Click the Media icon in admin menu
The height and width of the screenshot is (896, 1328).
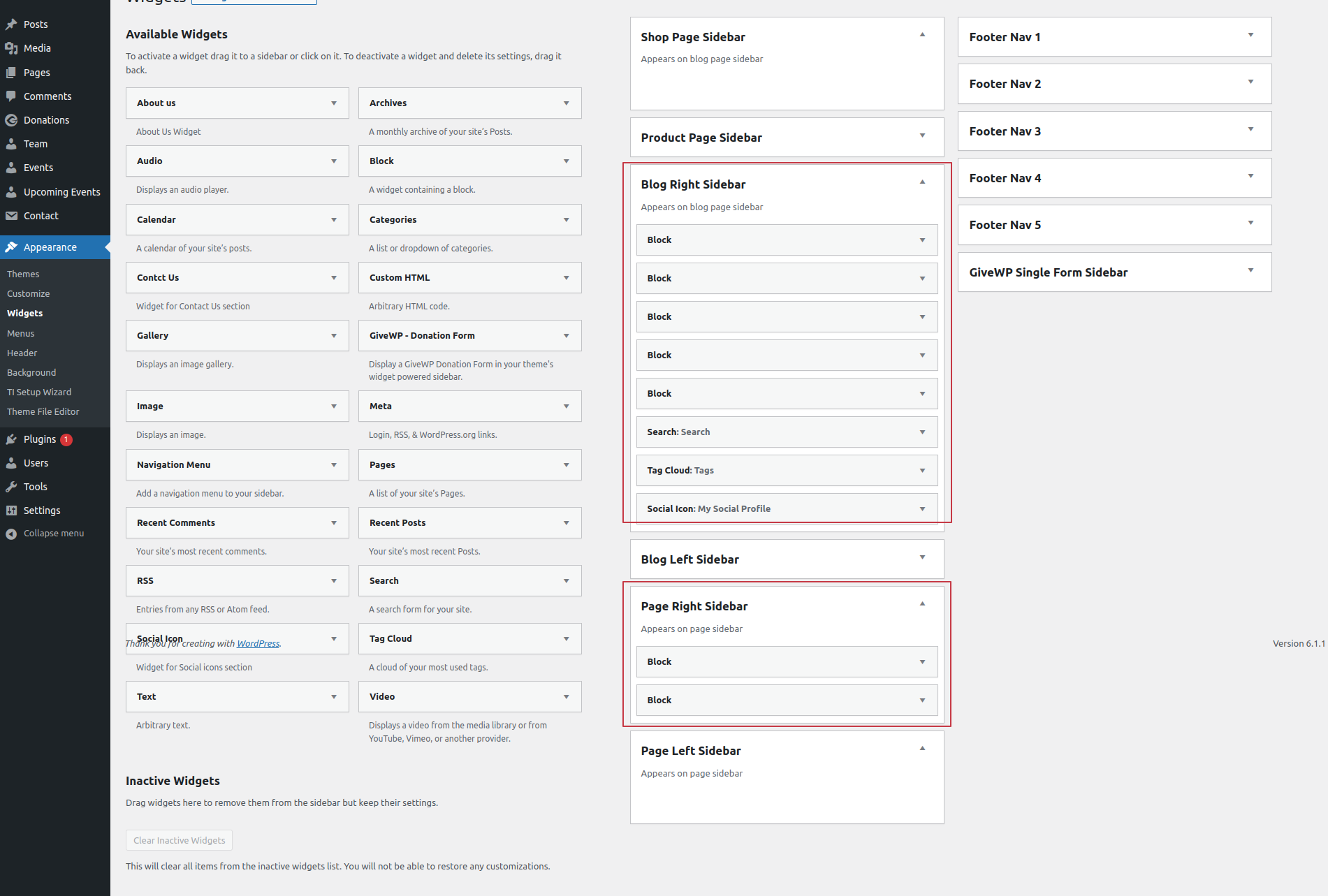point(11,48)
